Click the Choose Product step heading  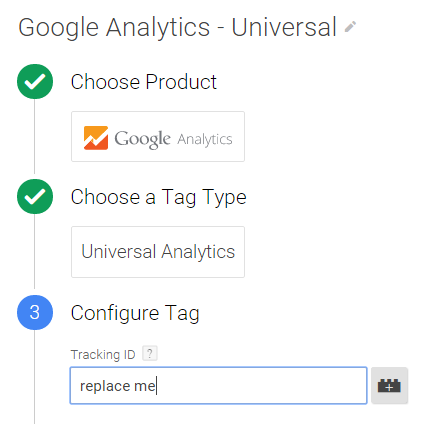[144, 82]
